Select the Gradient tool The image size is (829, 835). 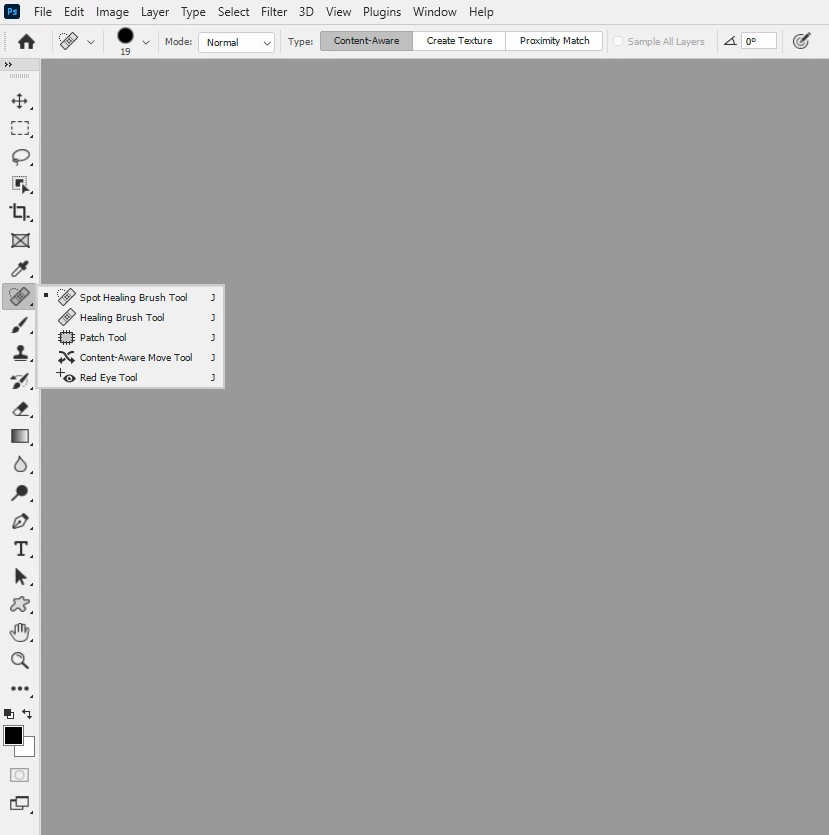click(x=20, y=436)
